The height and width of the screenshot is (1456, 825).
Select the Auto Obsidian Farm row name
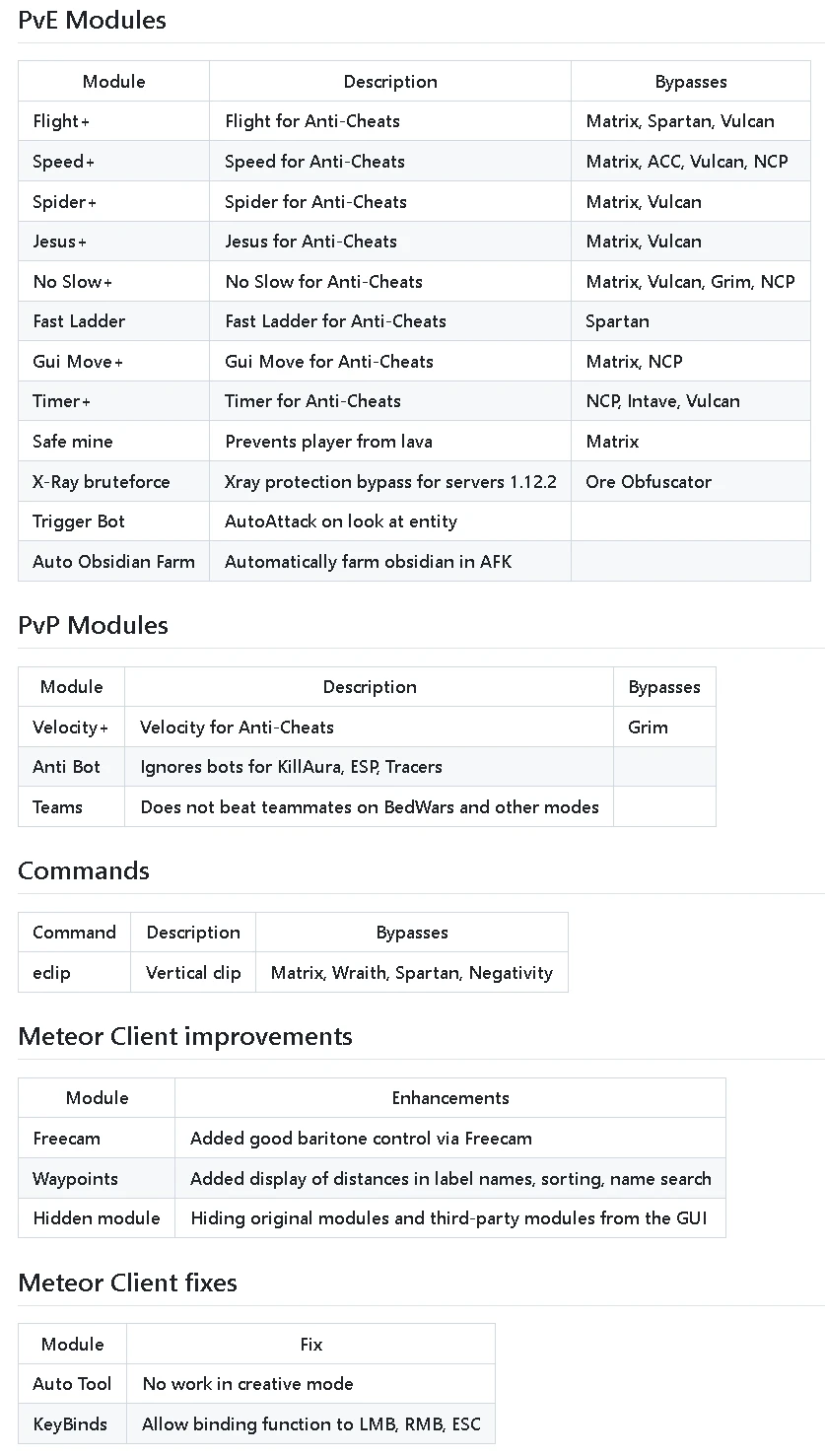(x=113, y=562)
